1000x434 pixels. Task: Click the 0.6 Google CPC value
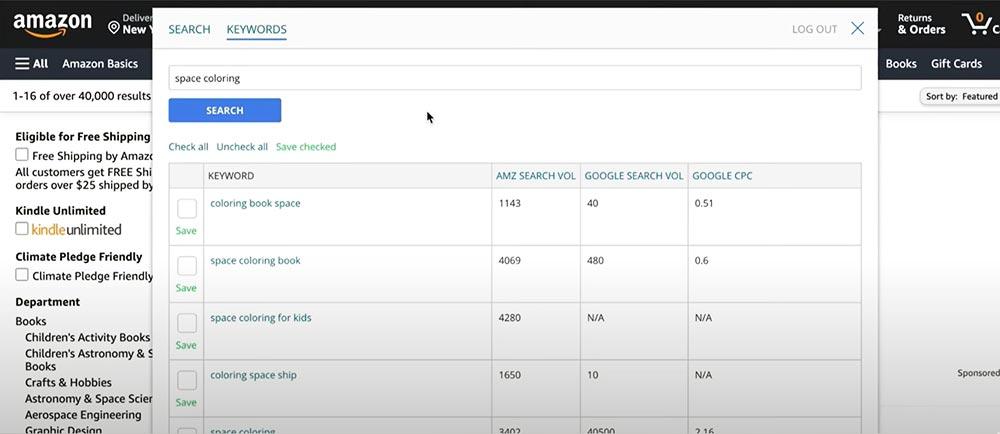click(x=701, y=261)
